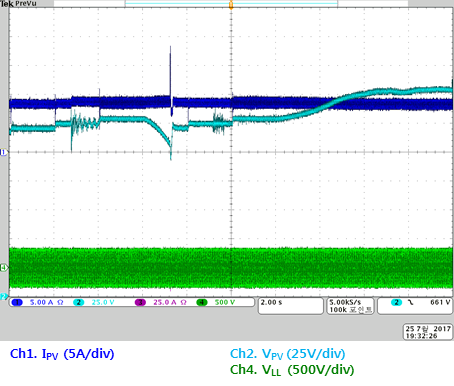Click the date and time stamp box

tap(428, 332)
